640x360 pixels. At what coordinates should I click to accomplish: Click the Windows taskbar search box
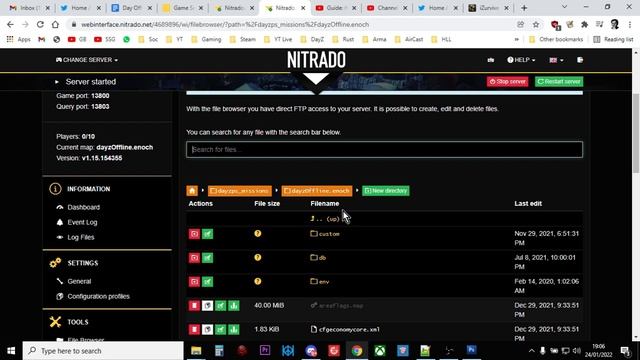[x=103, y=351]
